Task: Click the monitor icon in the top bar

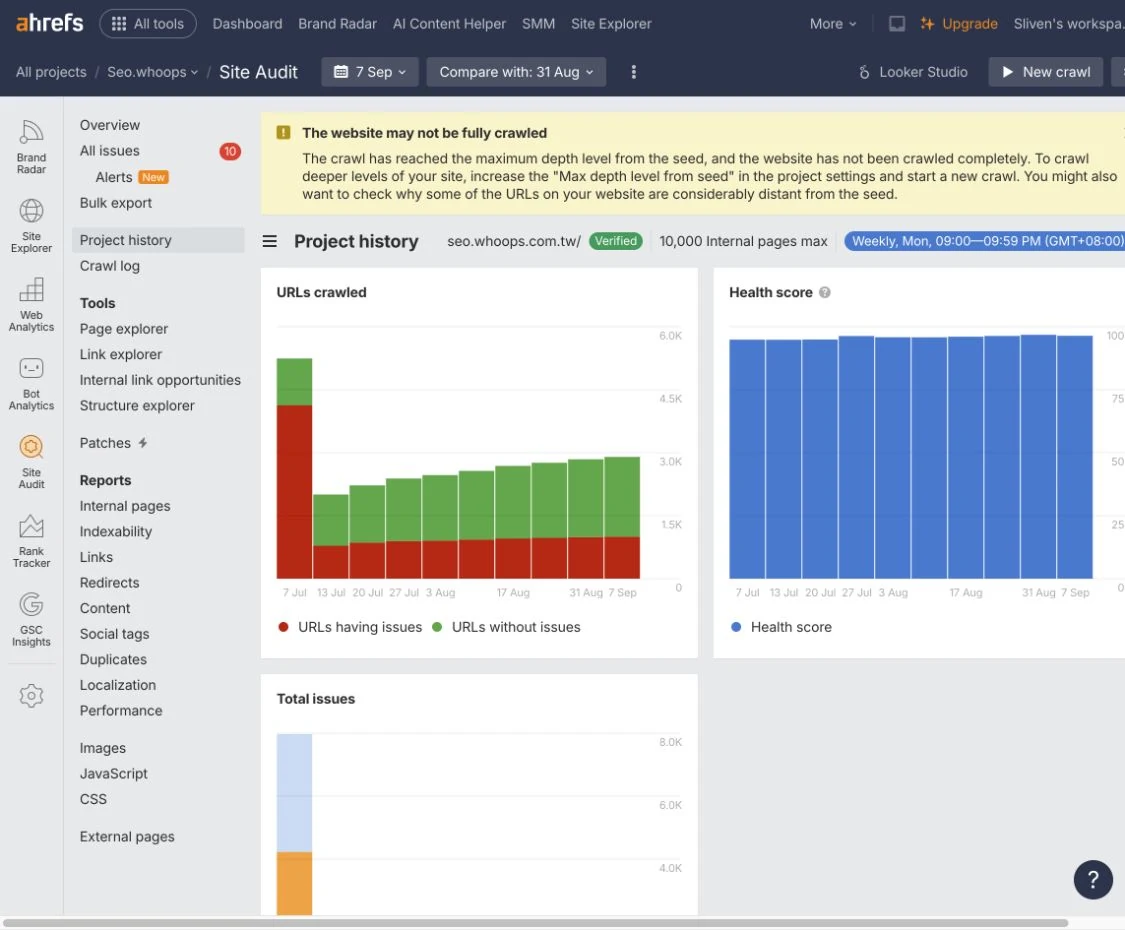Action: (x=897, y=24)
